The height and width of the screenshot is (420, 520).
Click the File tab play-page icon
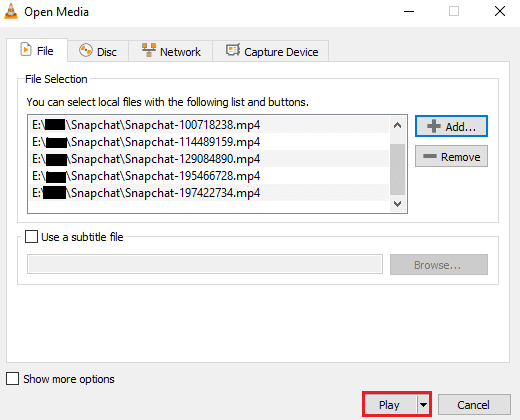26,49
